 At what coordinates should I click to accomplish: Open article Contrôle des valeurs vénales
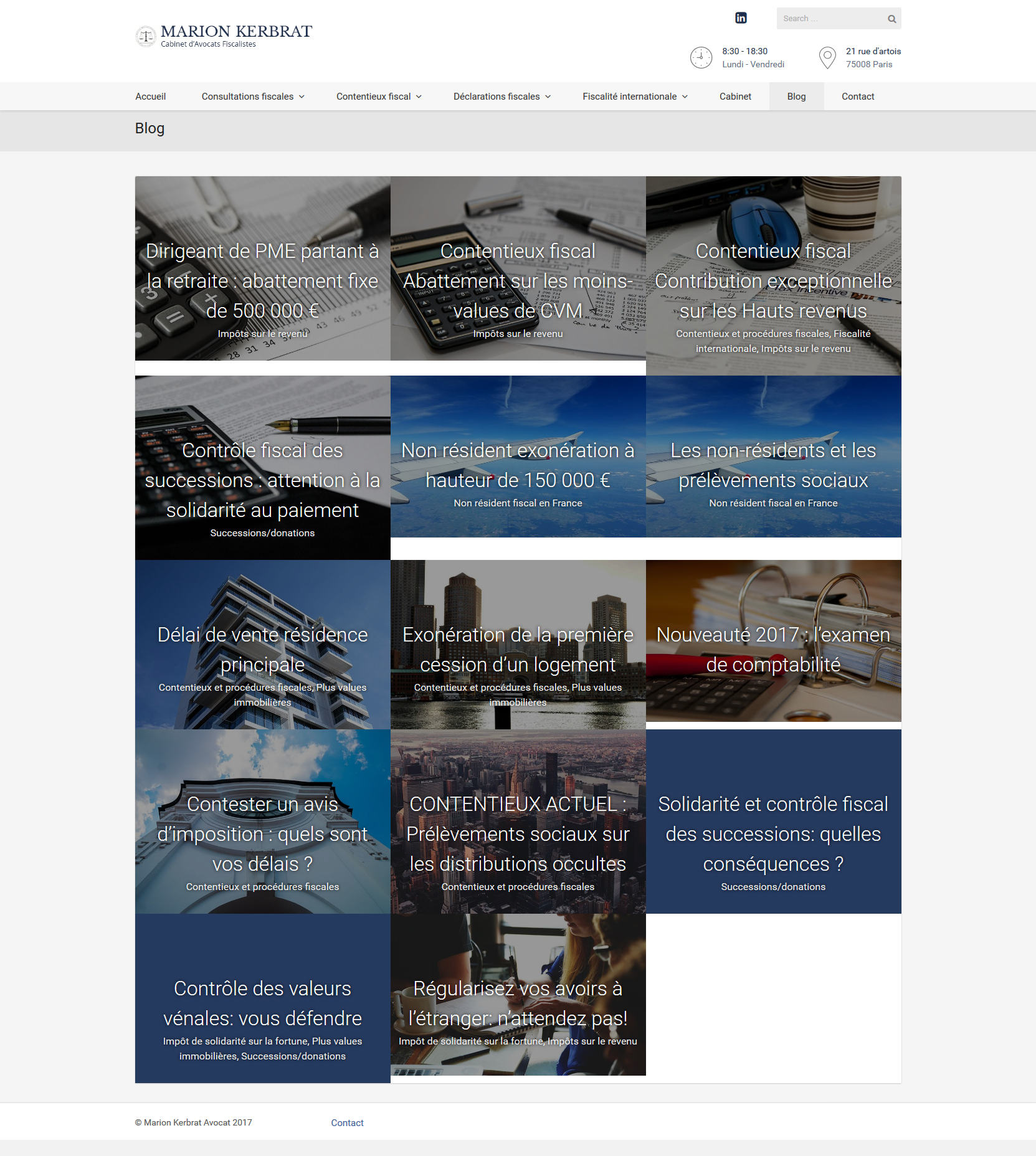click(x=262, y=1003)
